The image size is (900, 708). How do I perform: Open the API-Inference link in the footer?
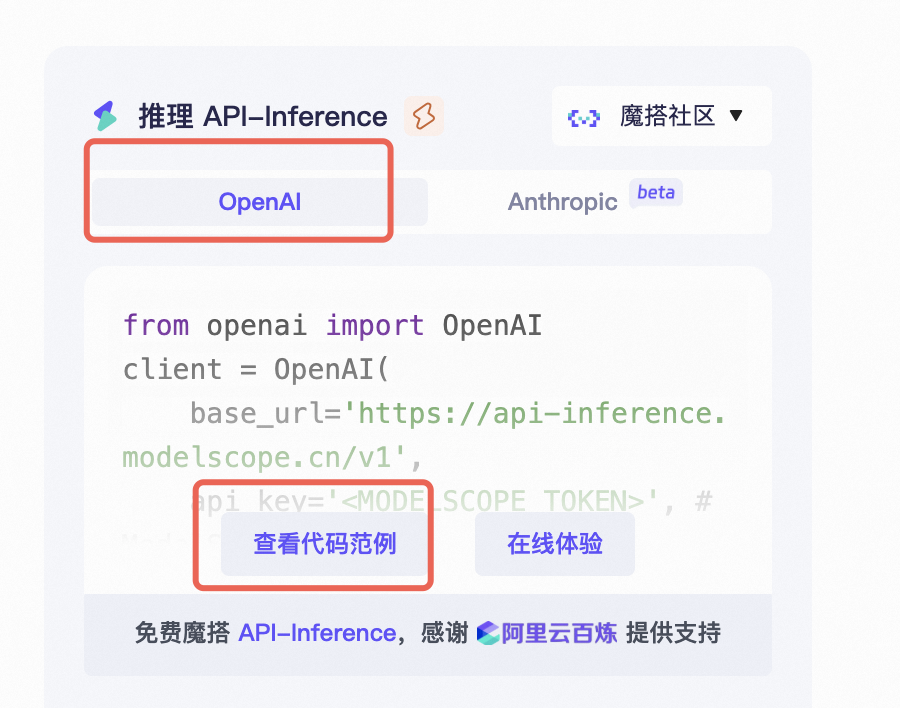[316, 633]
